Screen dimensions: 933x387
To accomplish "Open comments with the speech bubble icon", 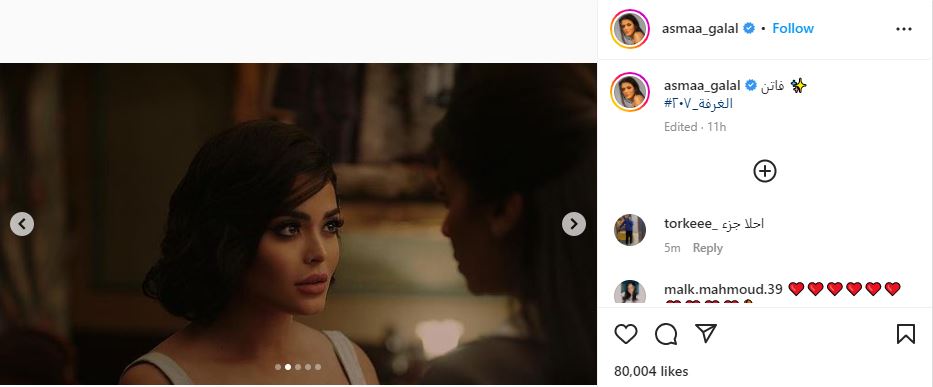I will coord(666,334).
